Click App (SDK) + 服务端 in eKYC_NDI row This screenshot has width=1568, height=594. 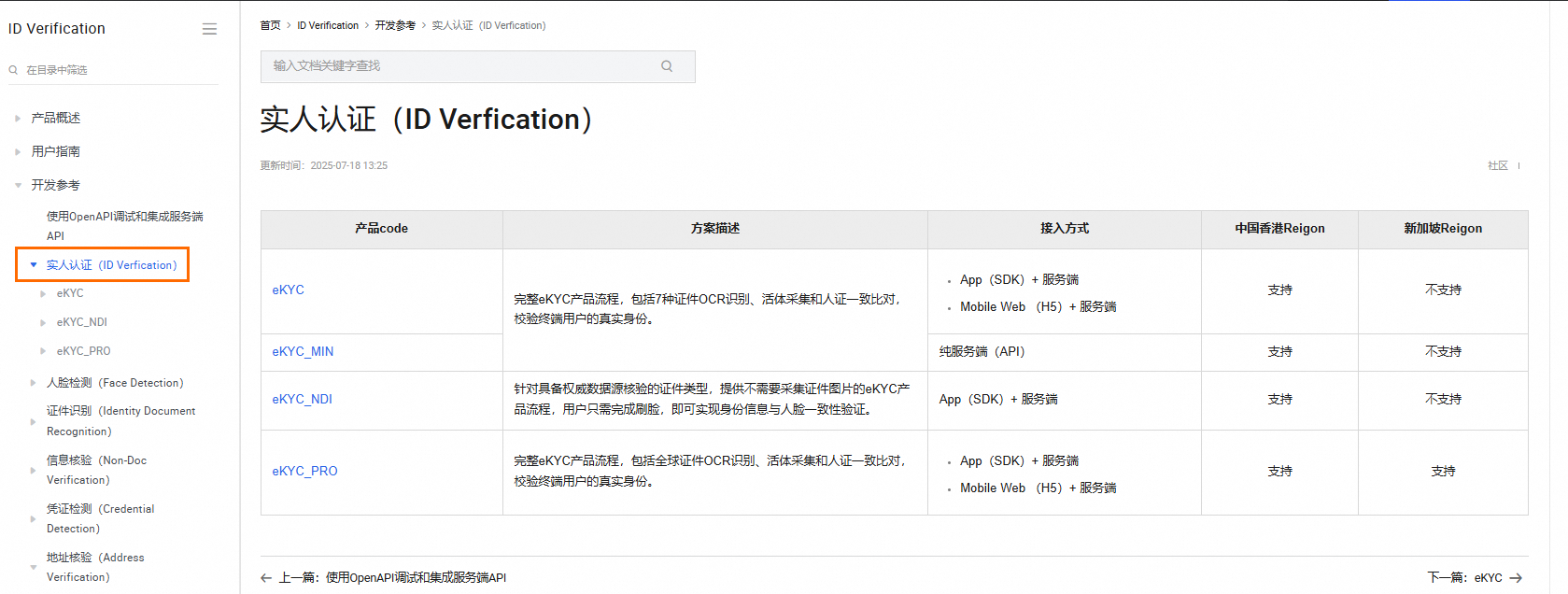pyautogui.click(x=998, y=400)
